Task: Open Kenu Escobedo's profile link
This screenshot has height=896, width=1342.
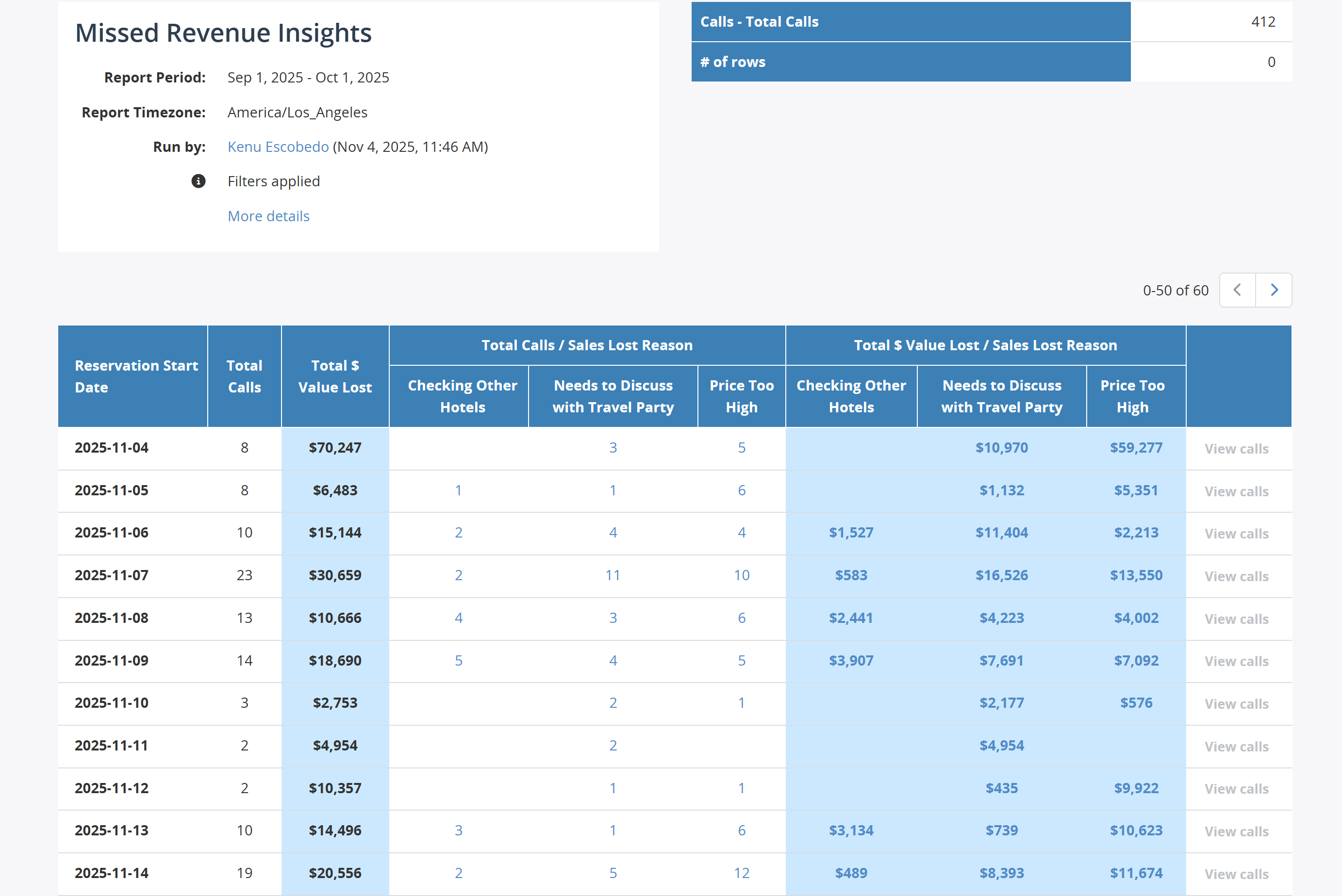Action: tap(278, 147)
